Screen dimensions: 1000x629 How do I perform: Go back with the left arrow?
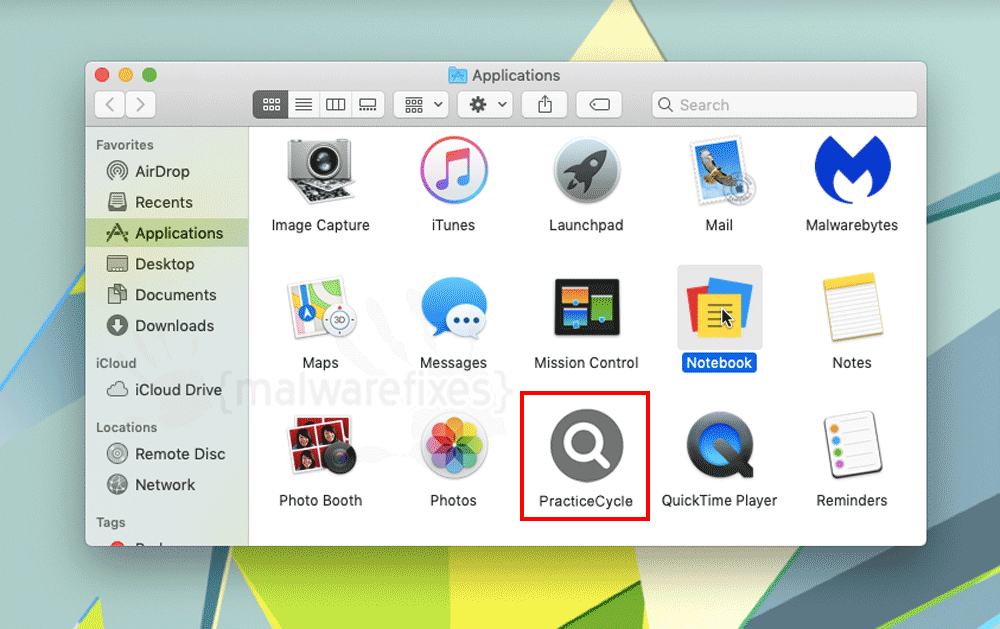coord(110,105)
